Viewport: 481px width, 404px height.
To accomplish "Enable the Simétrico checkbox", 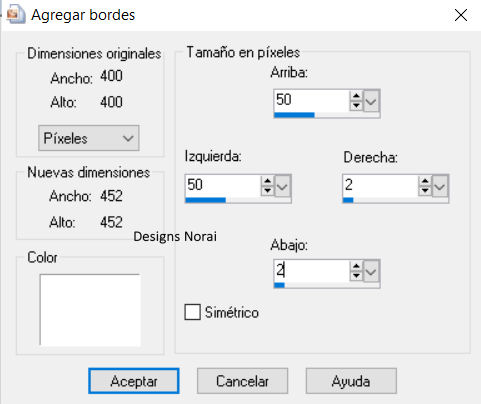I will tap(192, 312).
